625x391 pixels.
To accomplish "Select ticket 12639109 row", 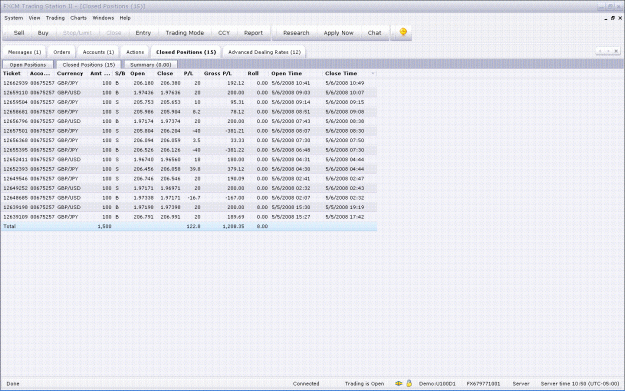I will 189,217.
